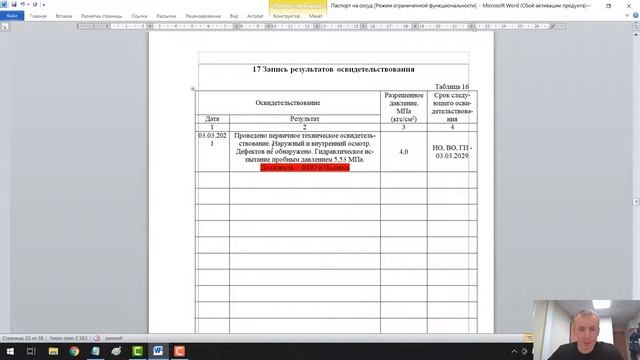This screenshot has width=640, height=360.
Task: Open the Файл tab
Action: [x=12, y=16]
